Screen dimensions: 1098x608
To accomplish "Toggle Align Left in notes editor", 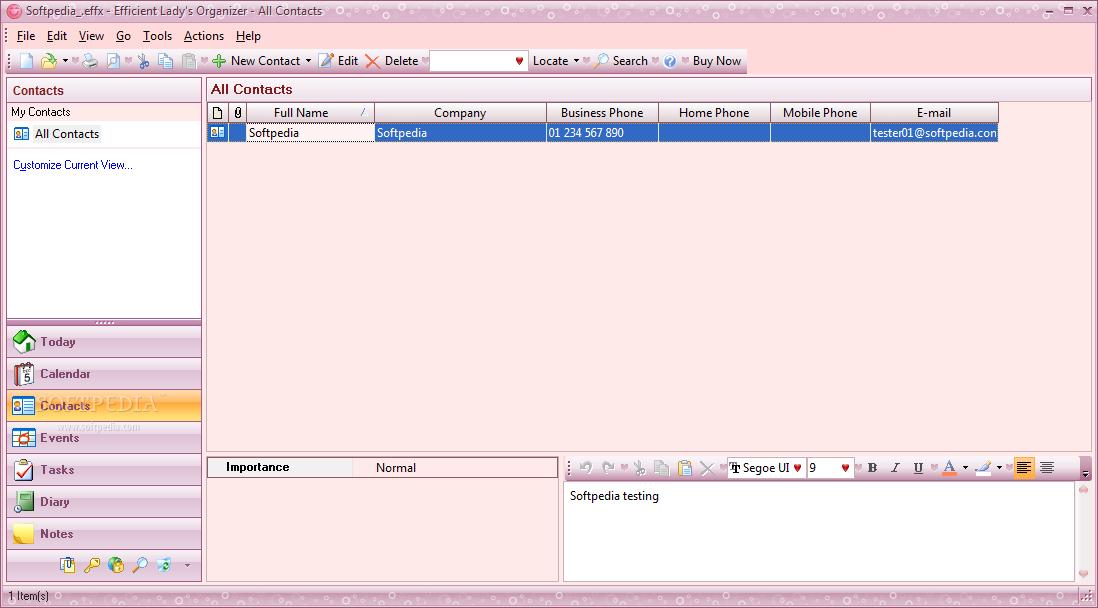I will (1024, 468).
